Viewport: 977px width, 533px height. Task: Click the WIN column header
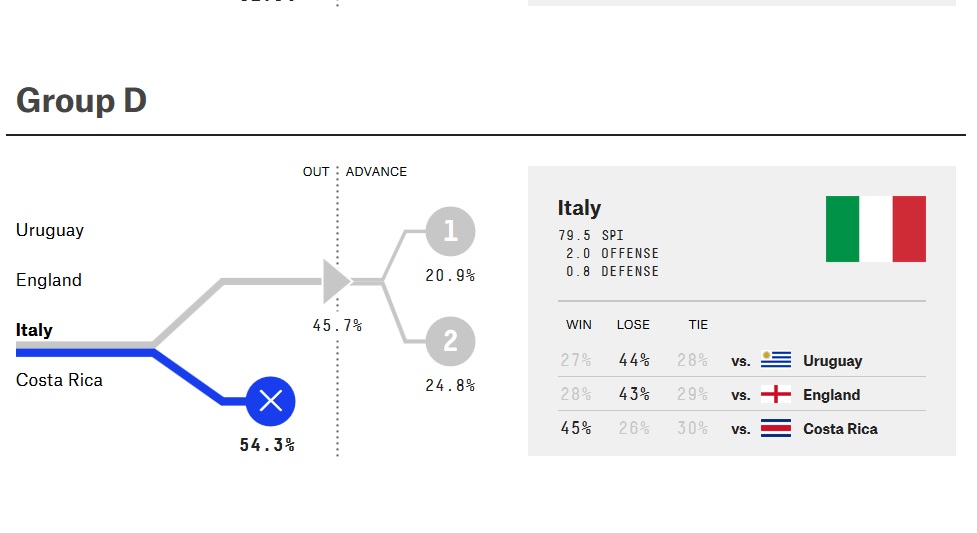point(579,325)
